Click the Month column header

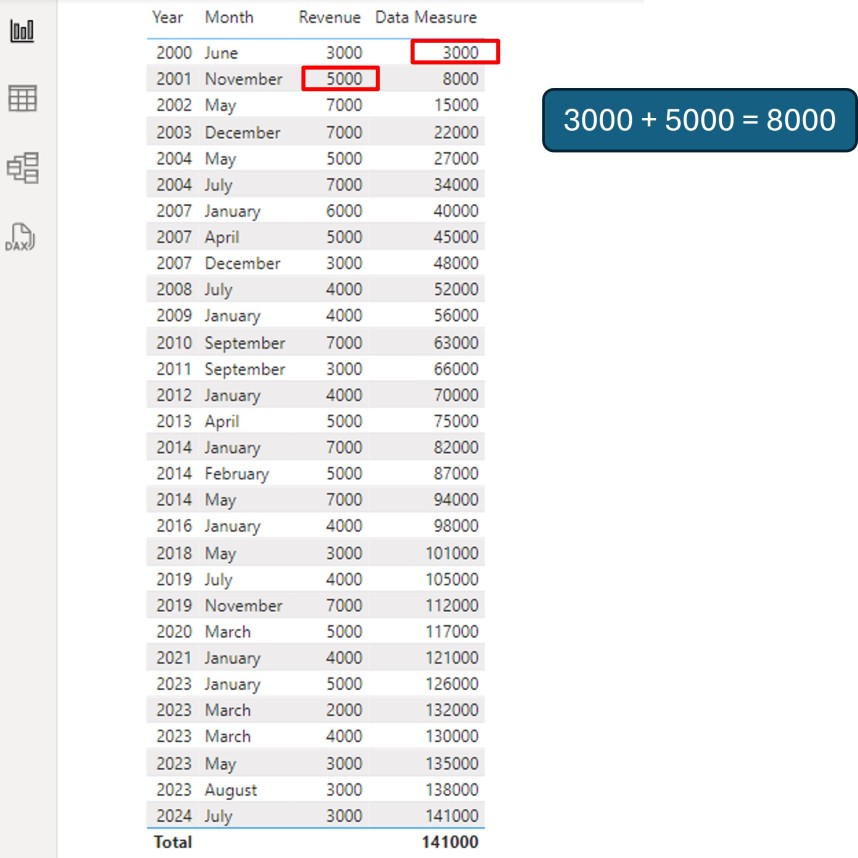[x=229, y=17]
